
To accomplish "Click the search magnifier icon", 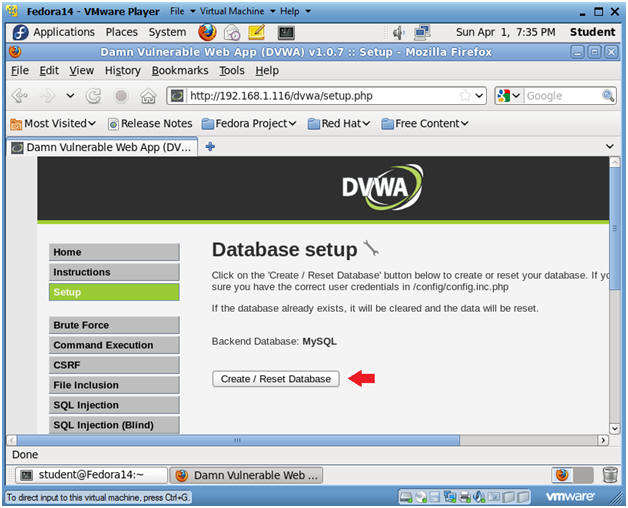I will point(608,96).
